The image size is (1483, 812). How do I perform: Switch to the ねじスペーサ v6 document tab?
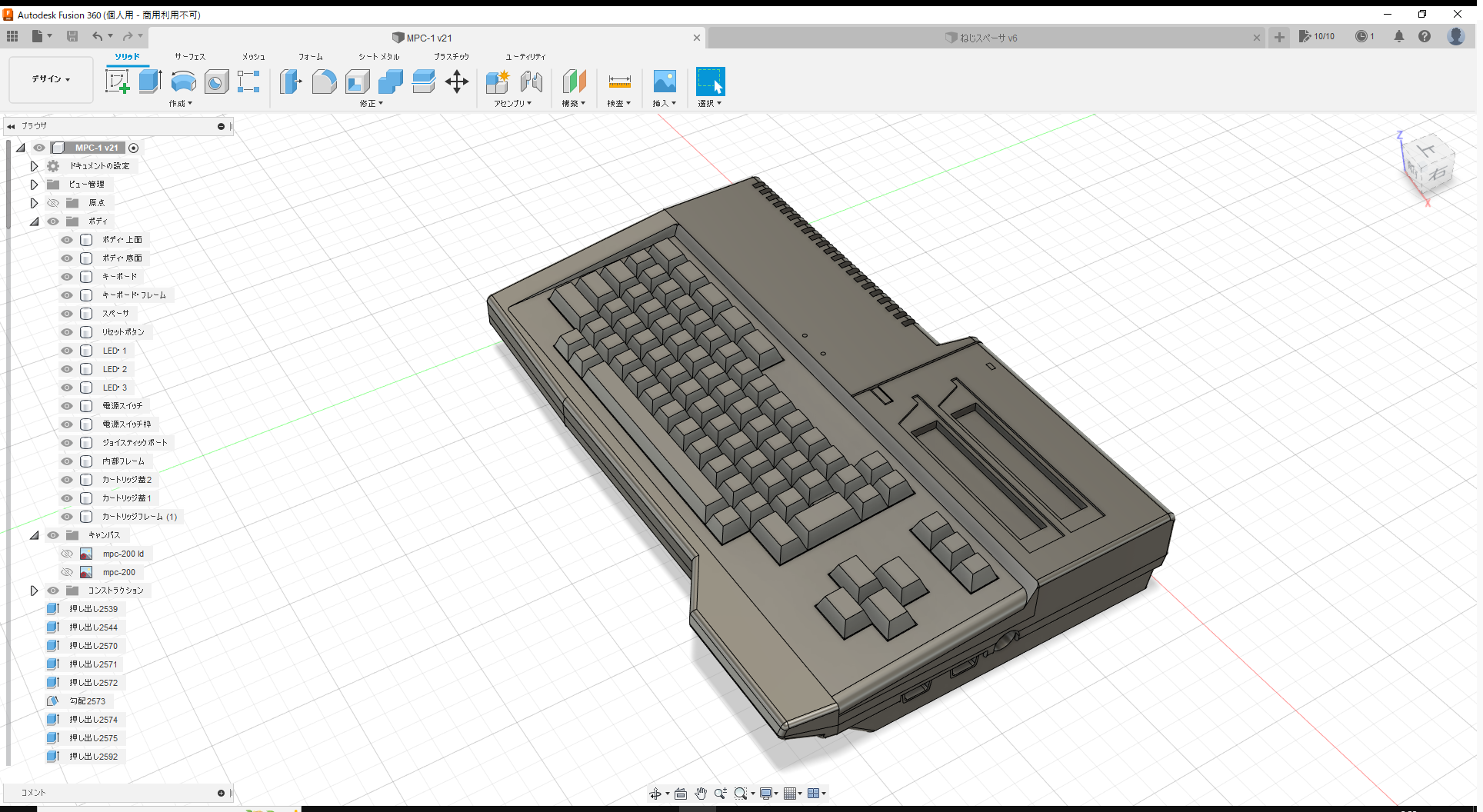[x=981, y=37]
